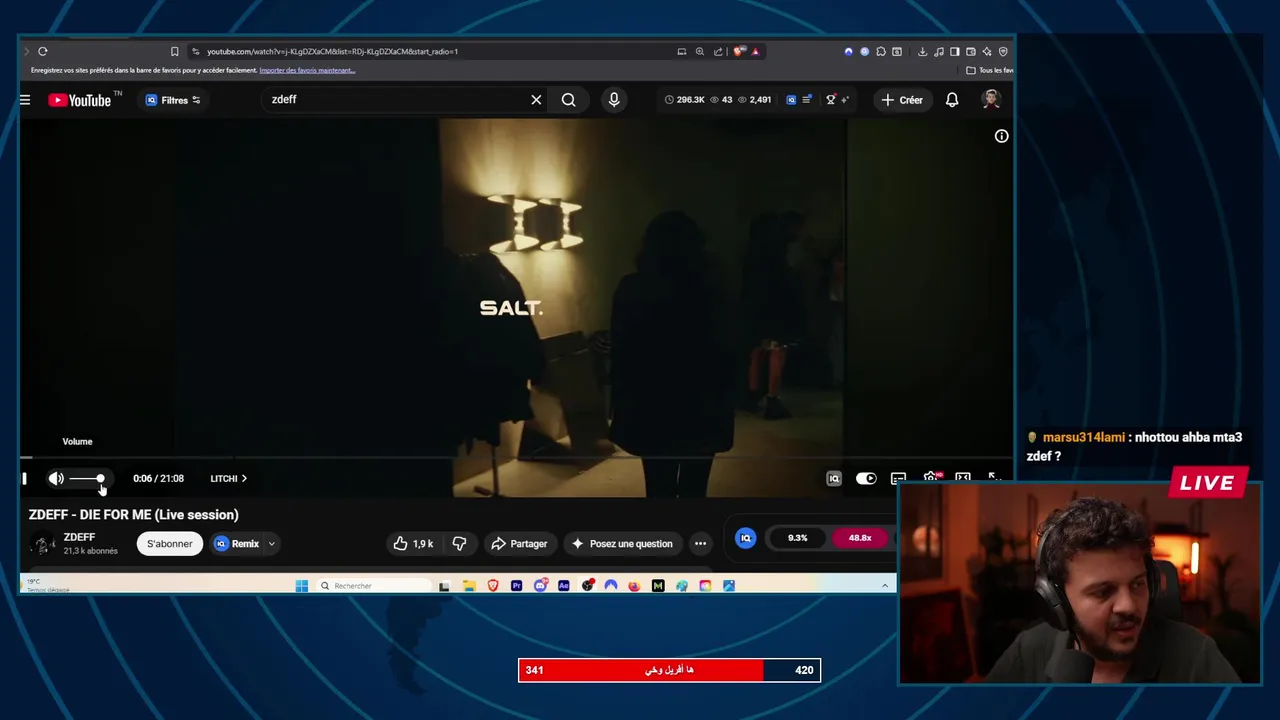
Task: Start voice search with microphone
Action: click(x=614, y=100)
